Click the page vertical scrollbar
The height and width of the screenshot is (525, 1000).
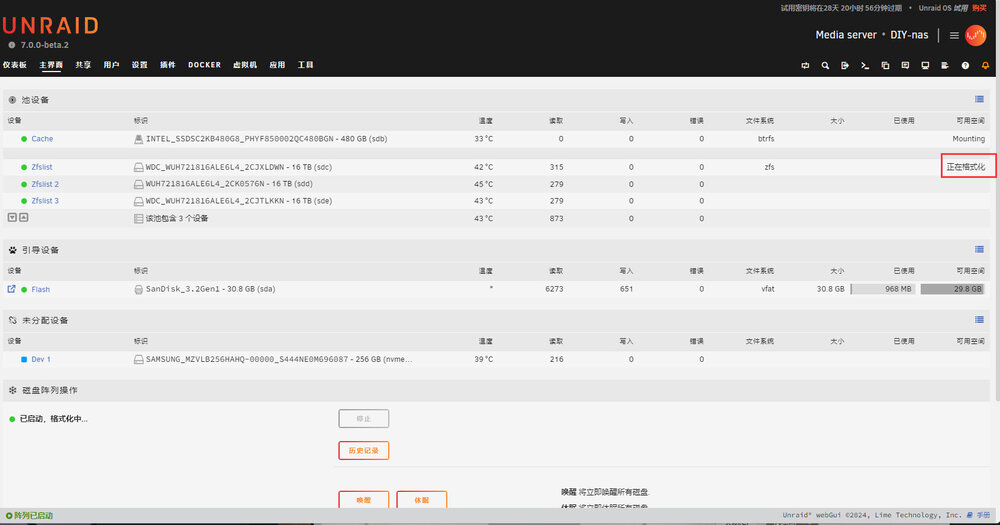click(x=996, y=239)
